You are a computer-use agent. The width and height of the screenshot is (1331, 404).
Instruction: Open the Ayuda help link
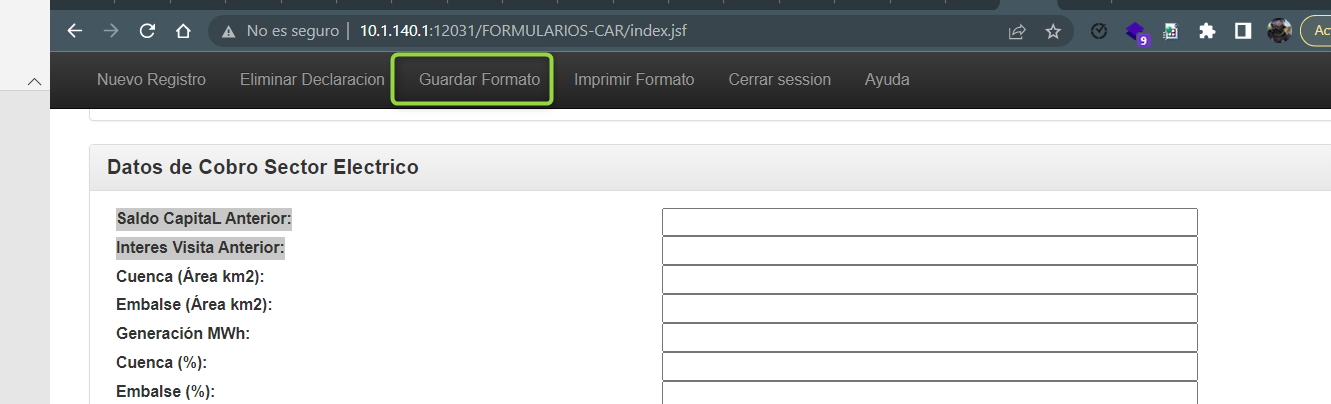887,79
